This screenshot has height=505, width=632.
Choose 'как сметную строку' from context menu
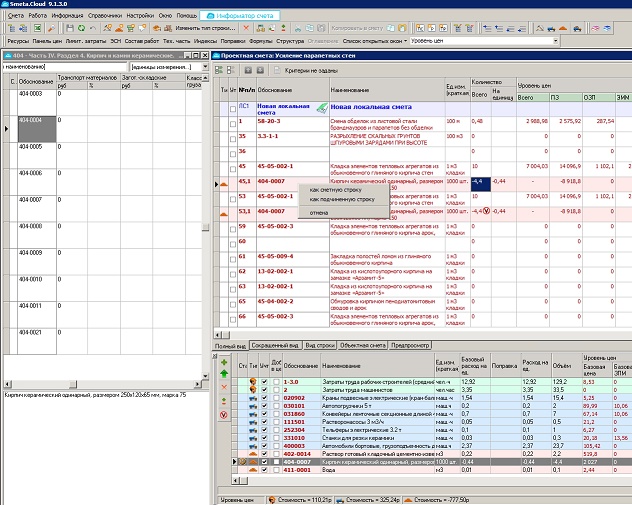[x=335, y=188]
